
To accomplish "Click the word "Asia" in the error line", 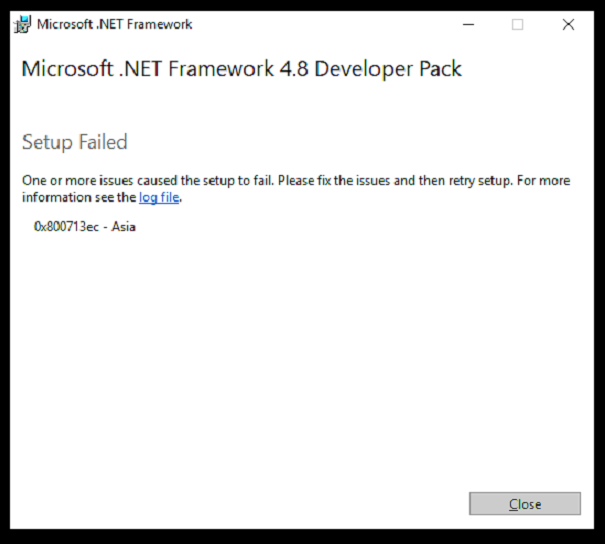I will (123, 226).
